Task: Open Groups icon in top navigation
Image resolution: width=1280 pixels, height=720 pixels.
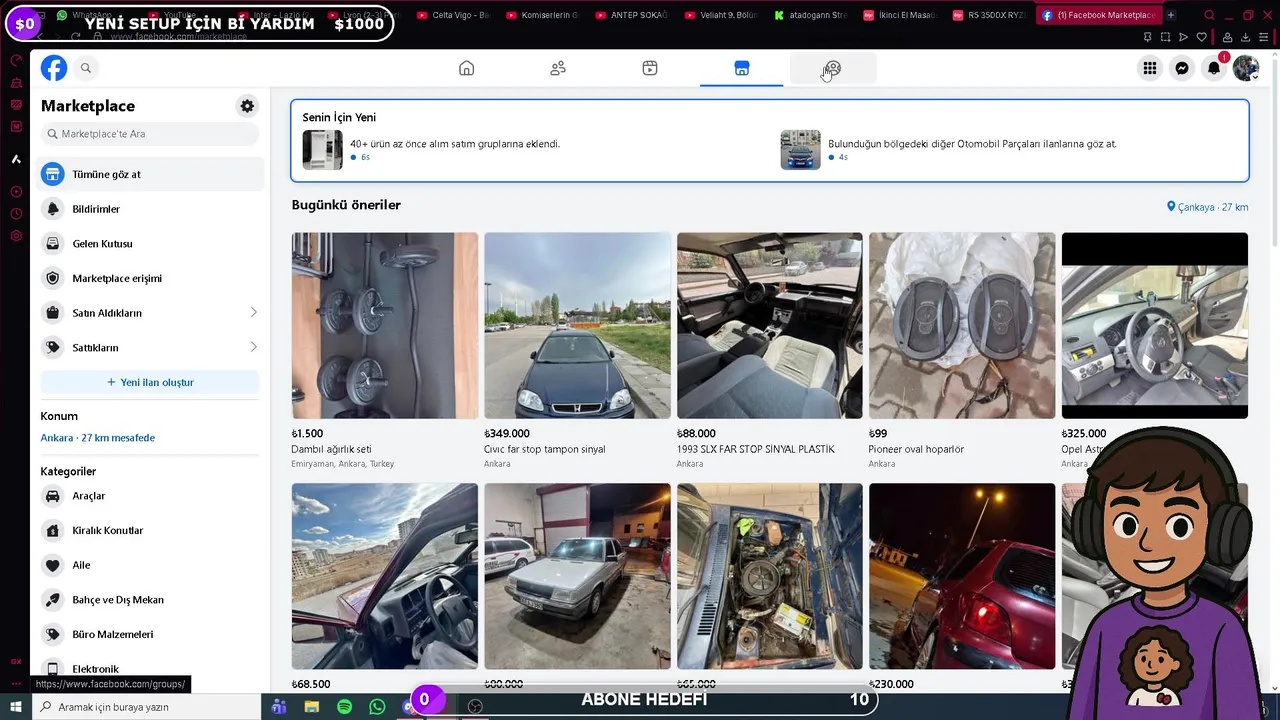Action: 833,68
